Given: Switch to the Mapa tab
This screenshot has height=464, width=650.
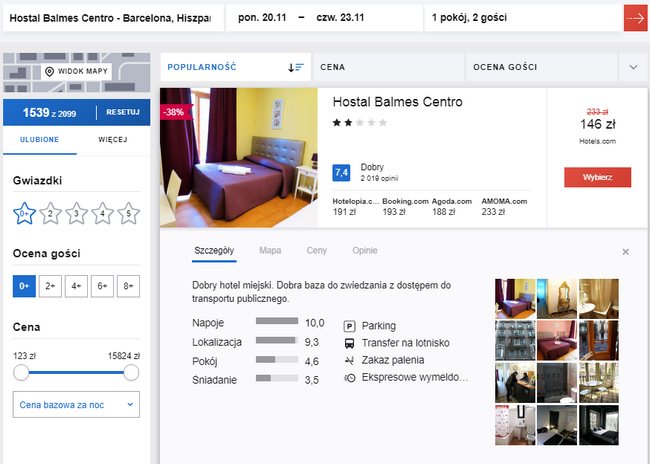Looking at the screenshot, I should coord(270,251).
